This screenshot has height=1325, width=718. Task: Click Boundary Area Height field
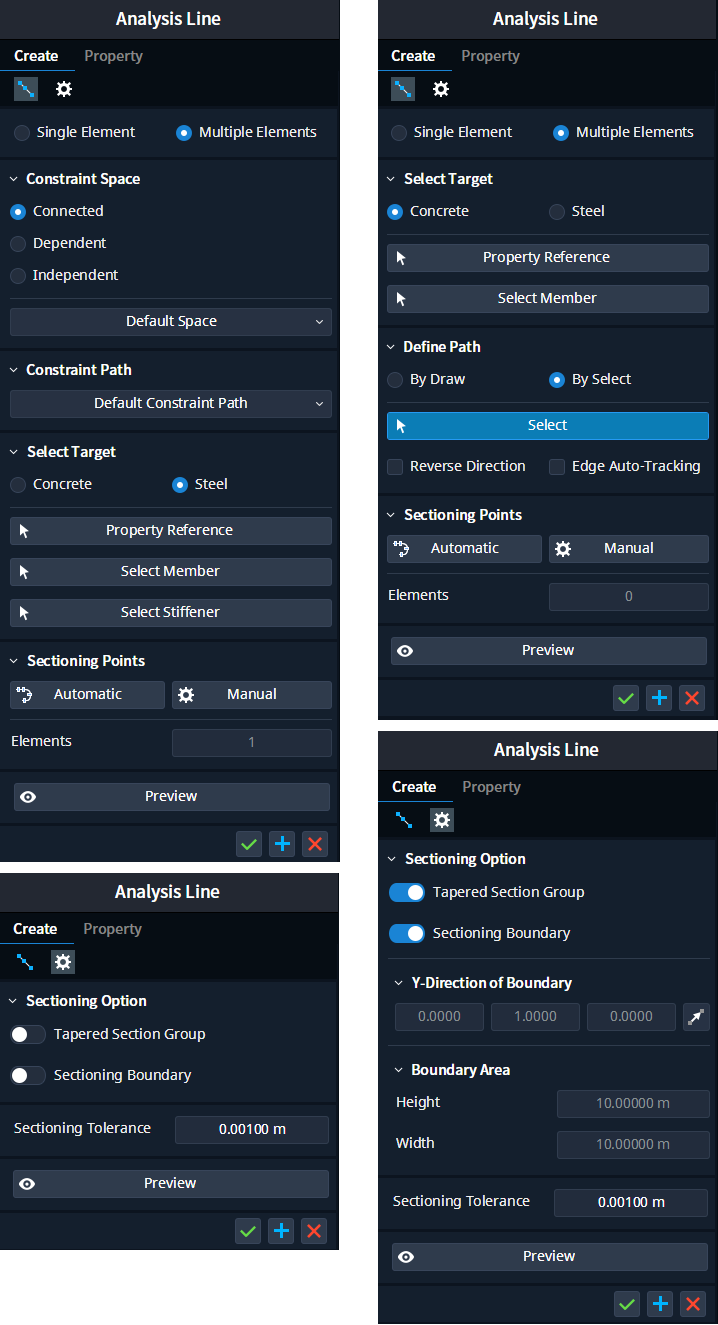(633, 1104)
